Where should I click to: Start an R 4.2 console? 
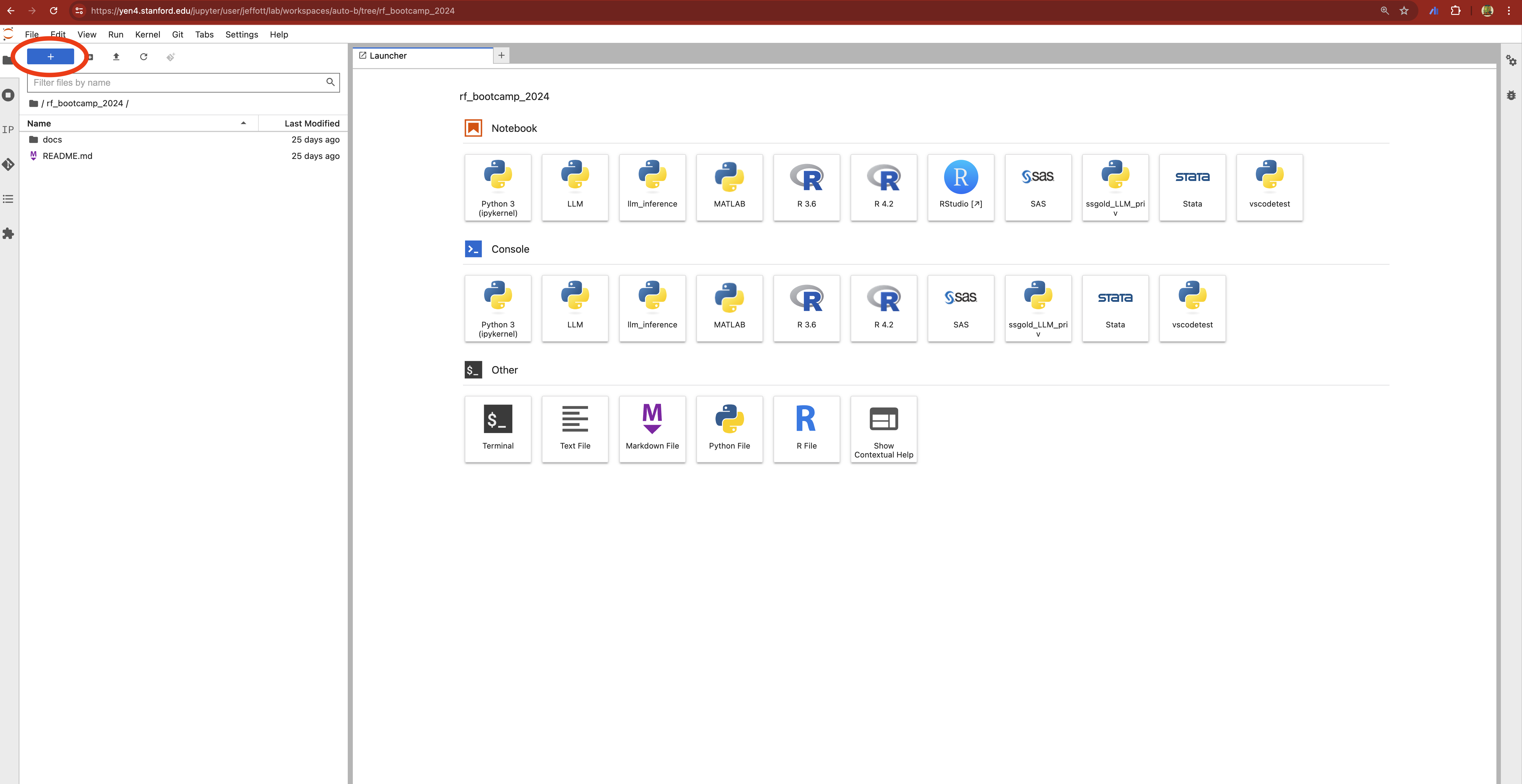[x=883, y=308]
